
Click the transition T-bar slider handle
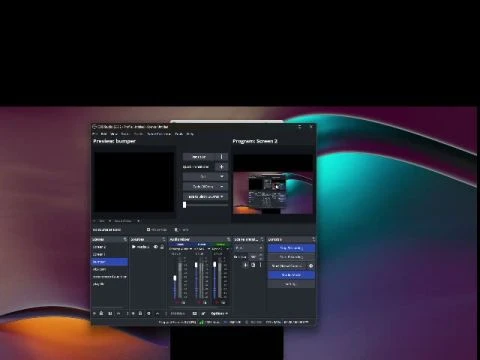[185, 205]
